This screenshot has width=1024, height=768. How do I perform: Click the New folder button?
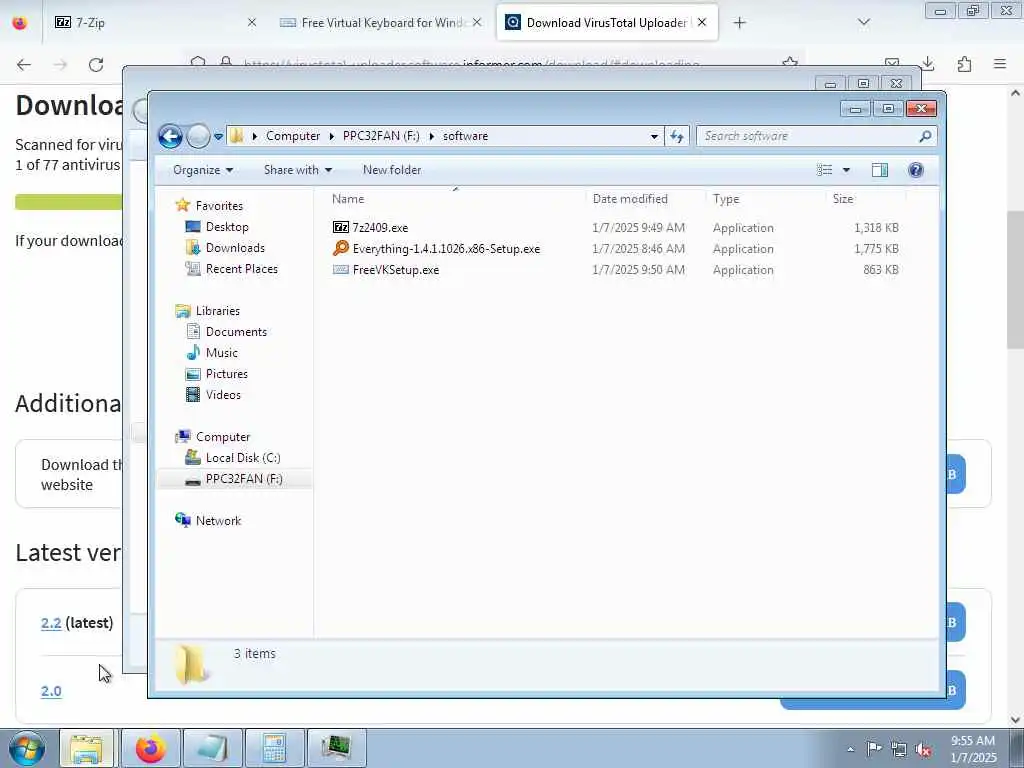tap(392, 170)
